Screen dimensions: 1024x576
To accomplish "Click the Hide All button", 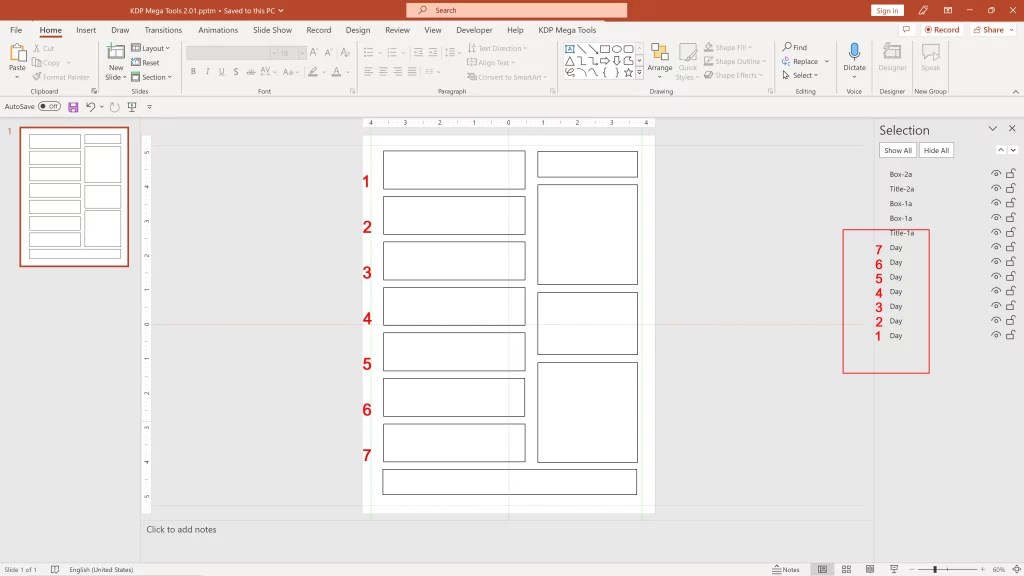I will click(936, 150).
